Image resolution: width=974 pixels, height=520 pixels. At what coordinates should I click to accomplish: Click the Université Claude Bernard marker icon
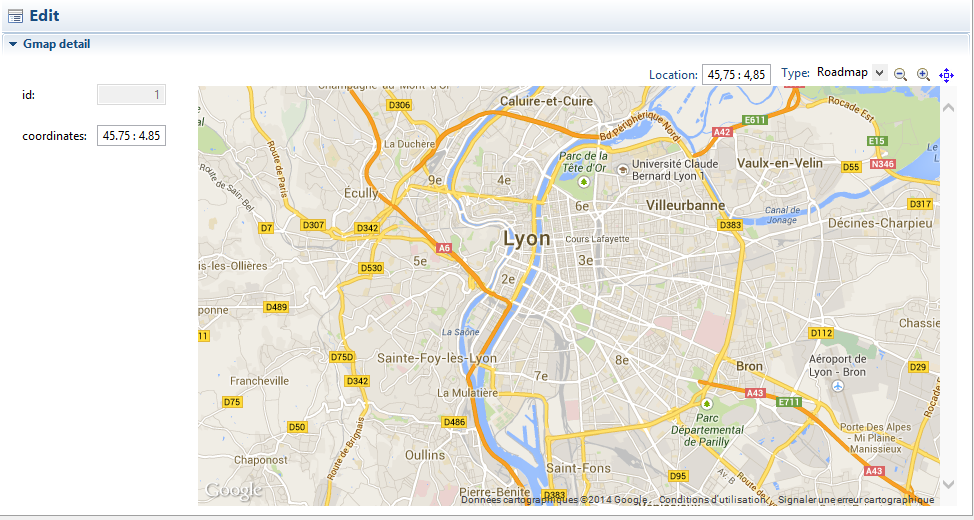coord(623,170)
